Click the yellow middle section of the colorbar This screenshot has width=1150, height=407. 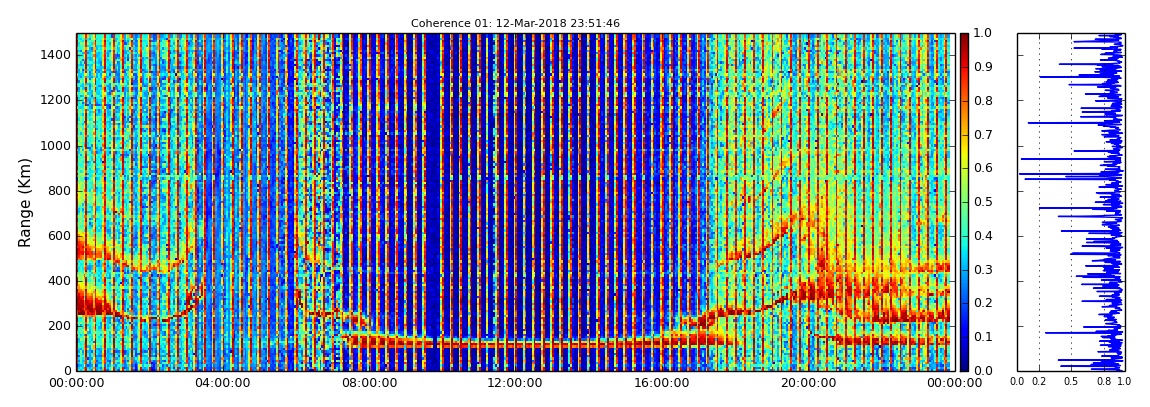tap(964, 155)
